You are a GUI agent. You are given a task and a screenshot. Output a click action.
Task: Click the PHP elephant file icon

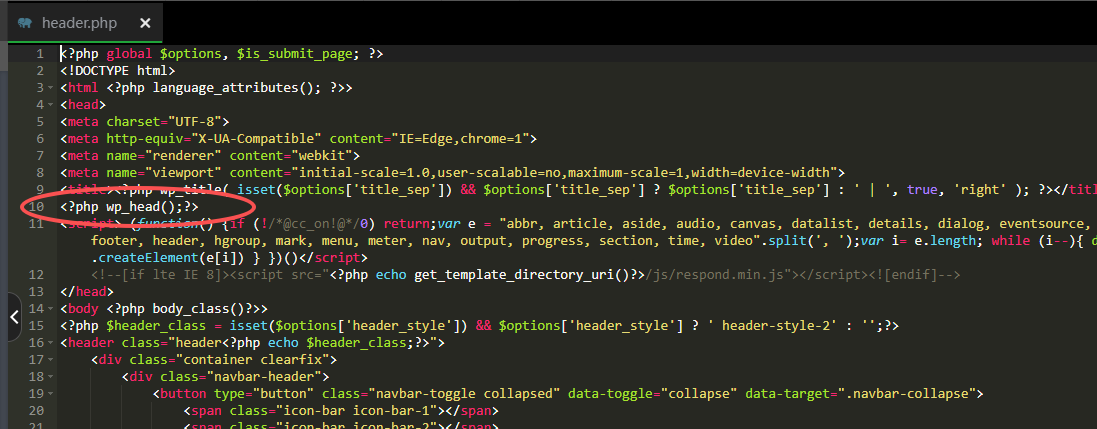pos(26,23)
